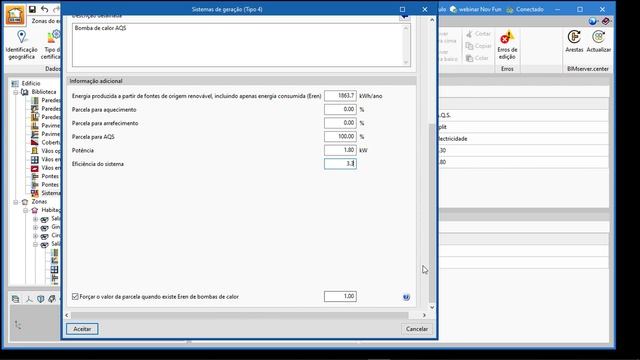Select Edifício in the tree
Viewport: 640px width, 360px height.
click(x=31, y=83)
